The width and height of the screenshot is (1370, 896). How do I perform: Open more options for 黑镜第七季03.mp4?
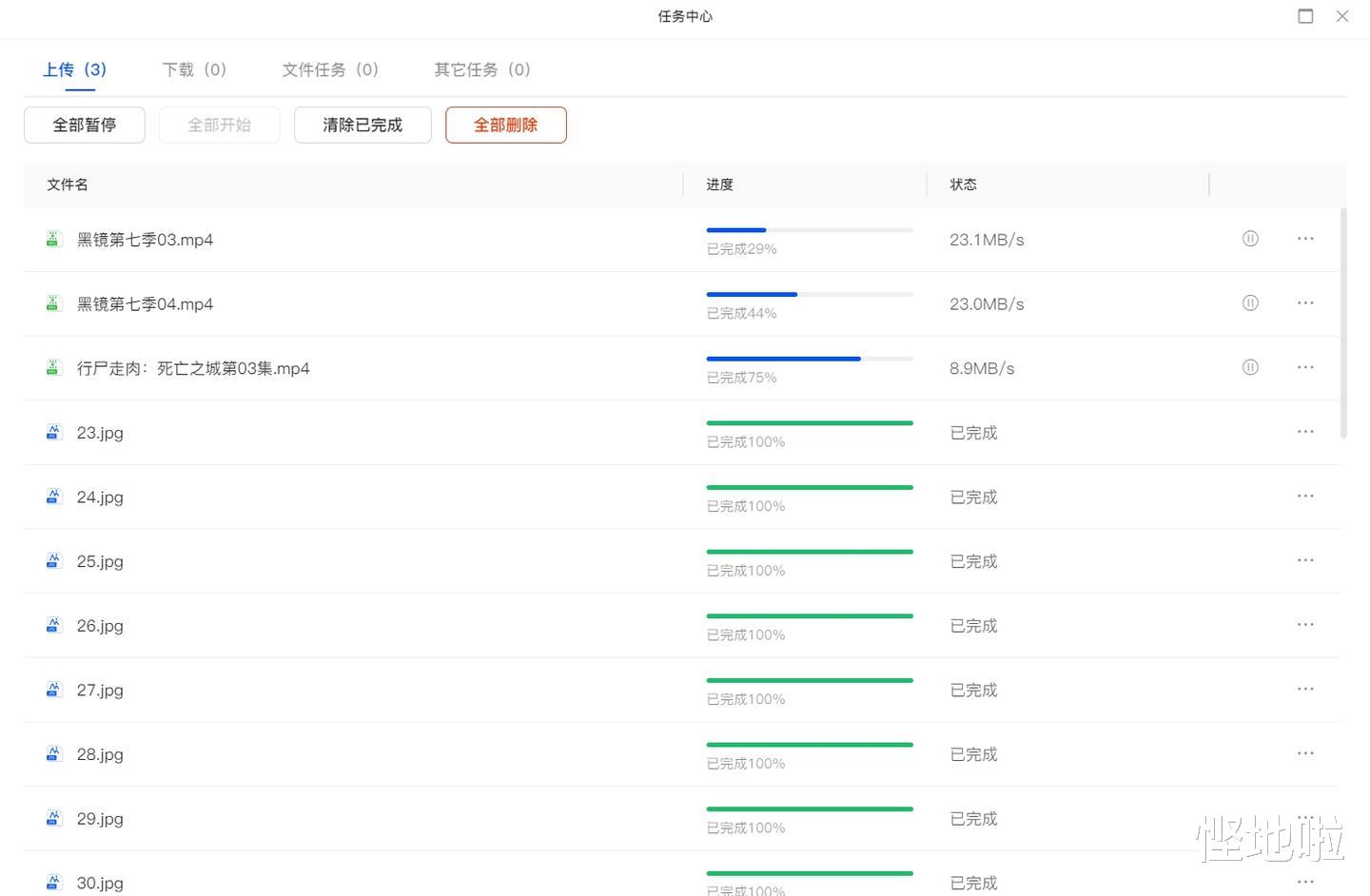(x=1305, y=239)
